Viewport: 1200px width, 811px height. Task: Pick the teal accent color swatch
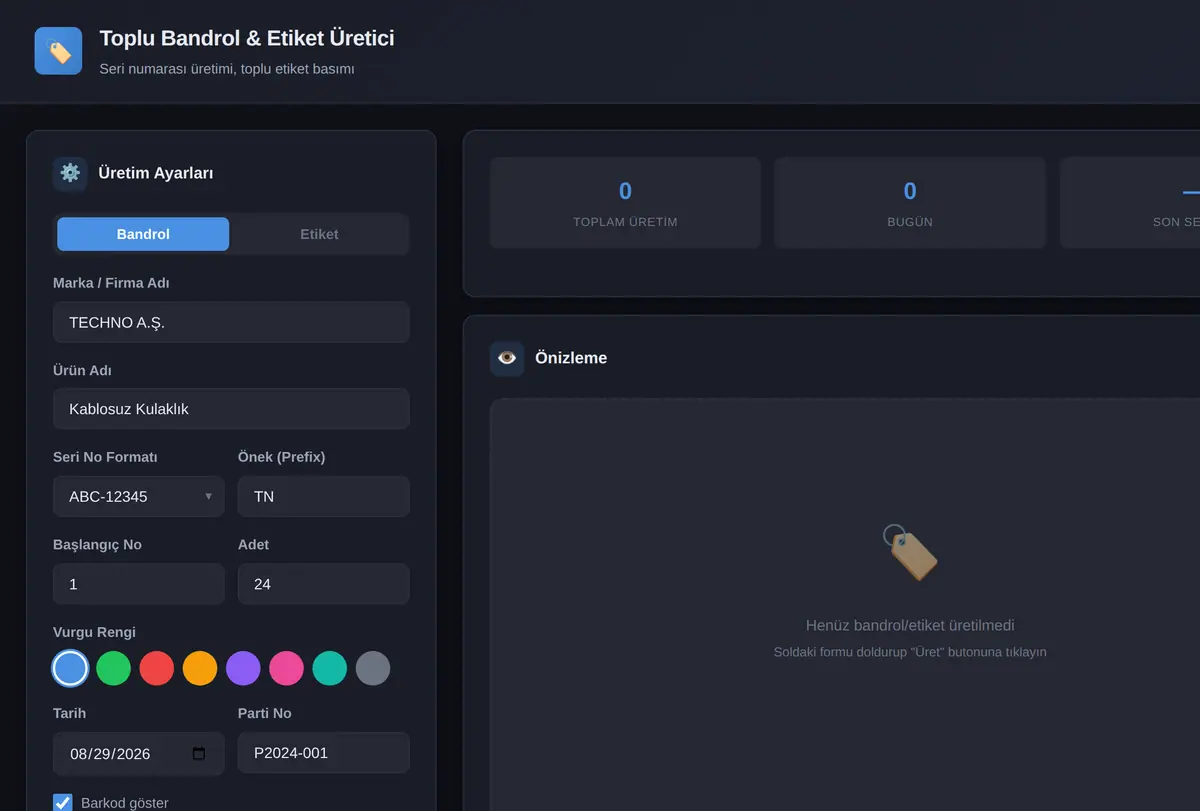(330, 668)
